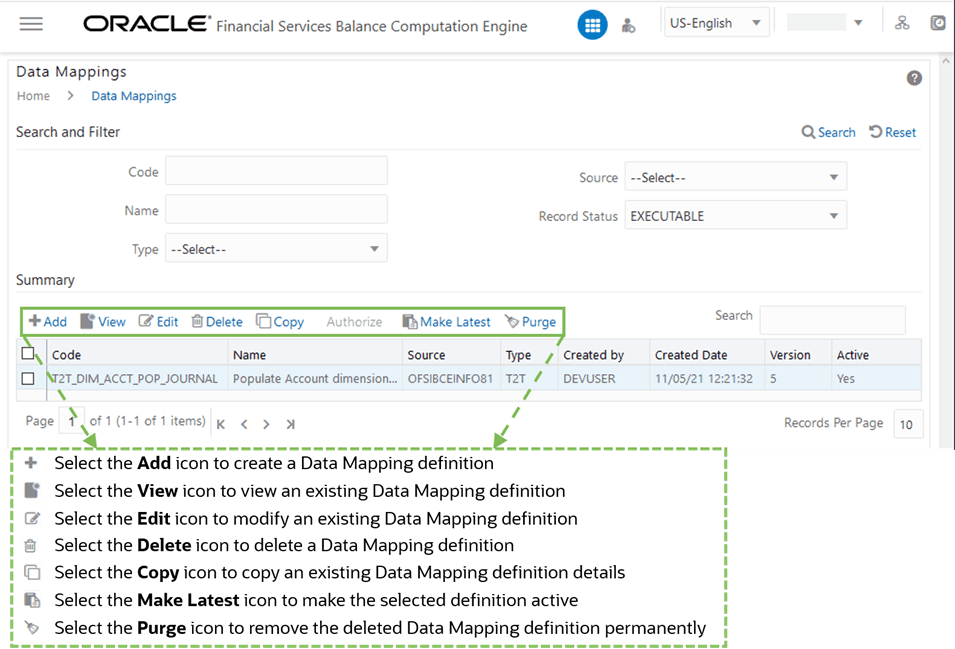The image size is (955, 649).
Task: Click the Data Mappings breadcrumb link
Action: (134, 96)
